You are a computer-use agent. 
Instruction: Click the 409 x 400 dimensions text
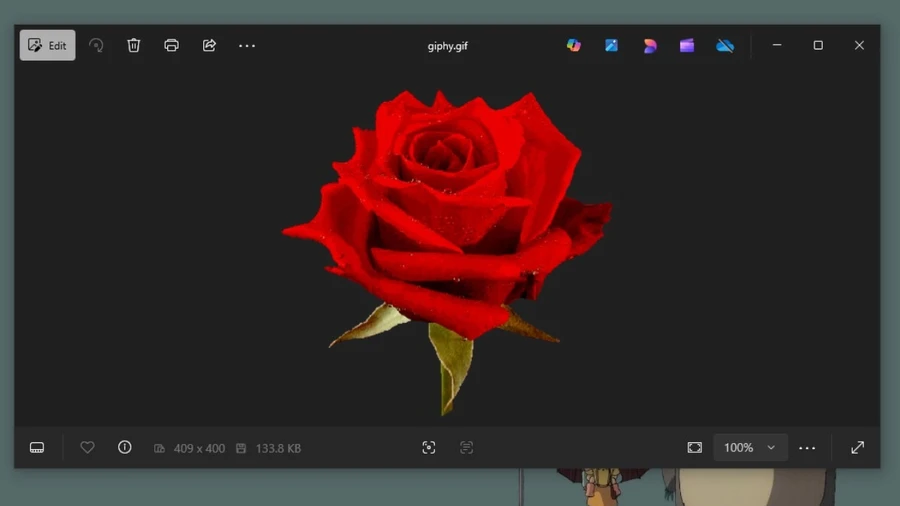pos(199,448)
